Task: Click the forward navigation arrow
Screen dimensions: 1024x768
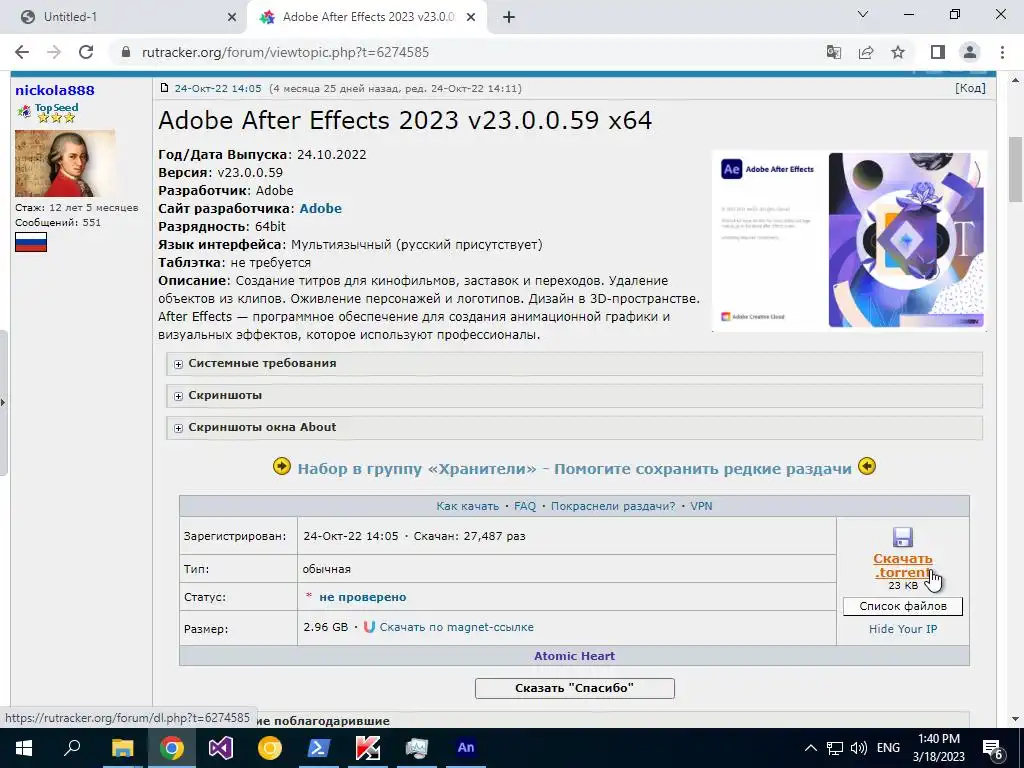Action: tap(54, 52)
